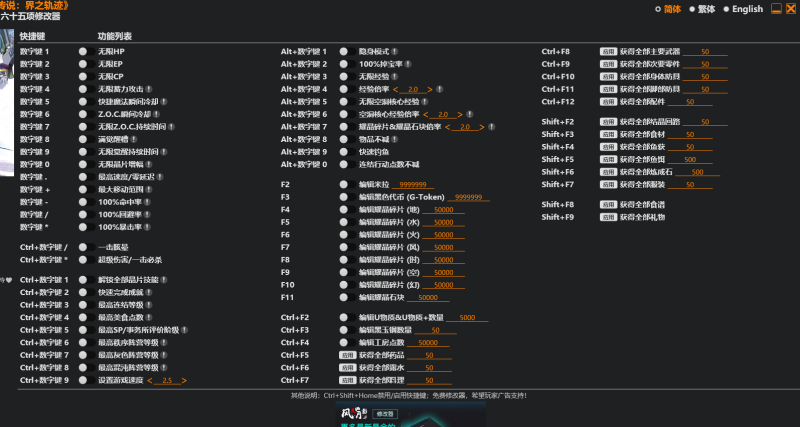This screenshot has height=427, width=800.
Task: Click the 设置游戏速度 value field 2.5
Action: (x=167, y=381)
